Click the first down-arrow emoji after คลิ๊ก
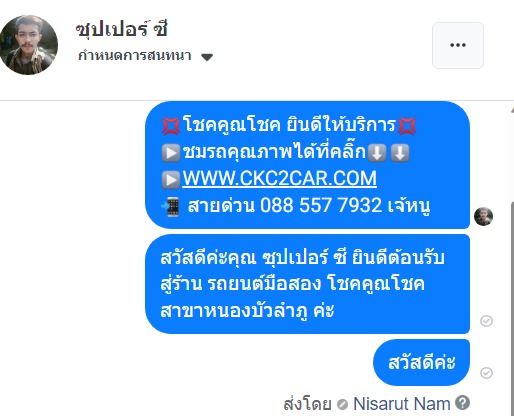This screenshot has width=514, height=416. tap(377, 153)
